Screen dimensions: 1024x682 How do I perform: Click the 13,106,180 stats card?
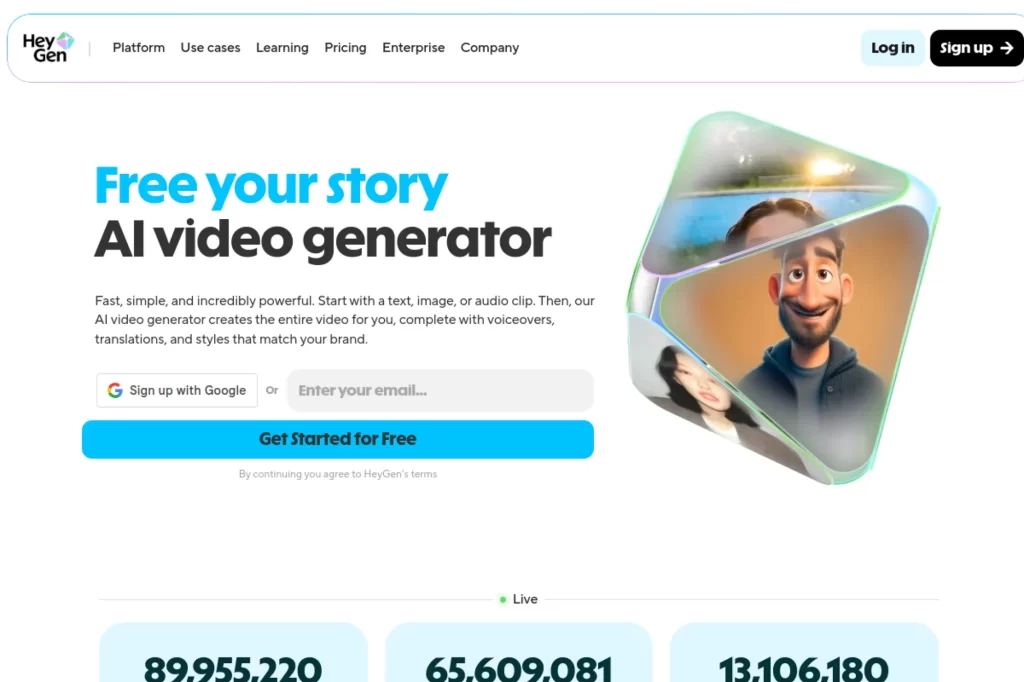[804, 653]
